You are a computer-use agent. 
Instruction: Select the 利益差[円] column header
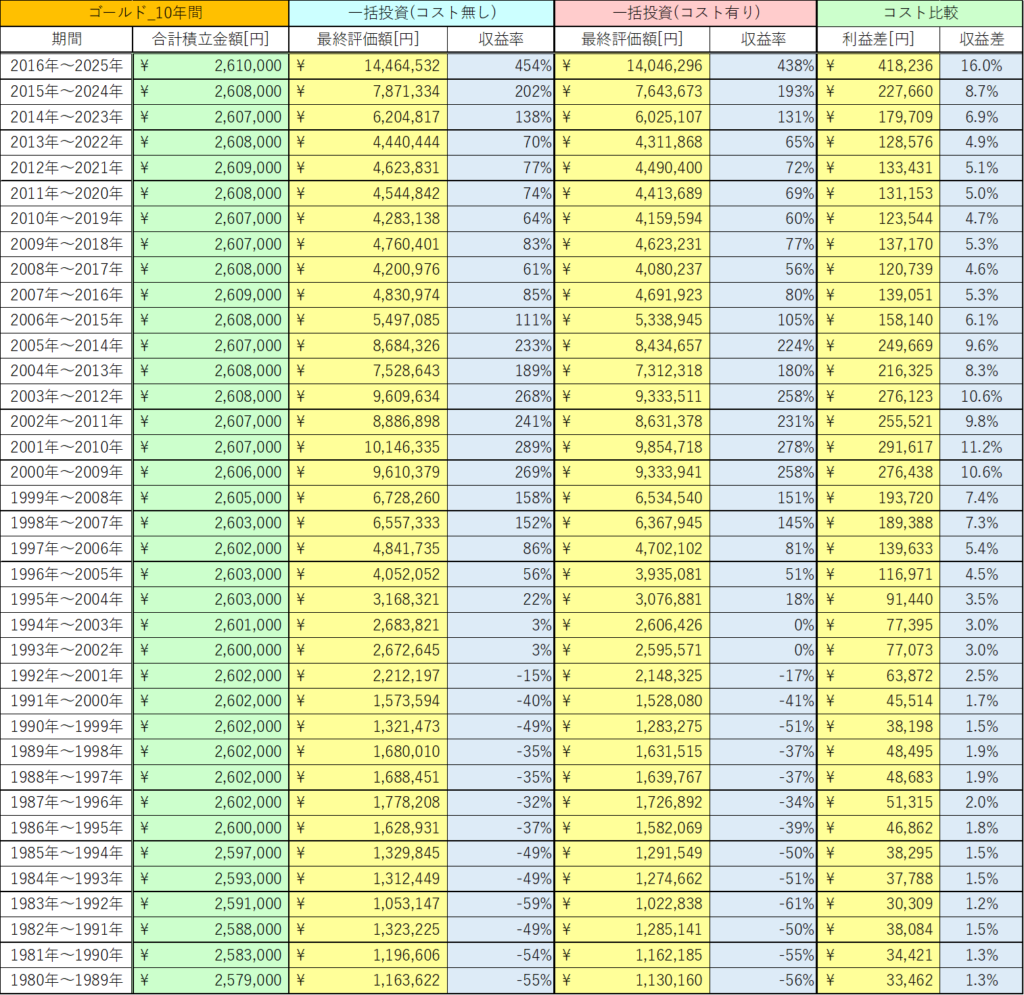coord(878,39)
